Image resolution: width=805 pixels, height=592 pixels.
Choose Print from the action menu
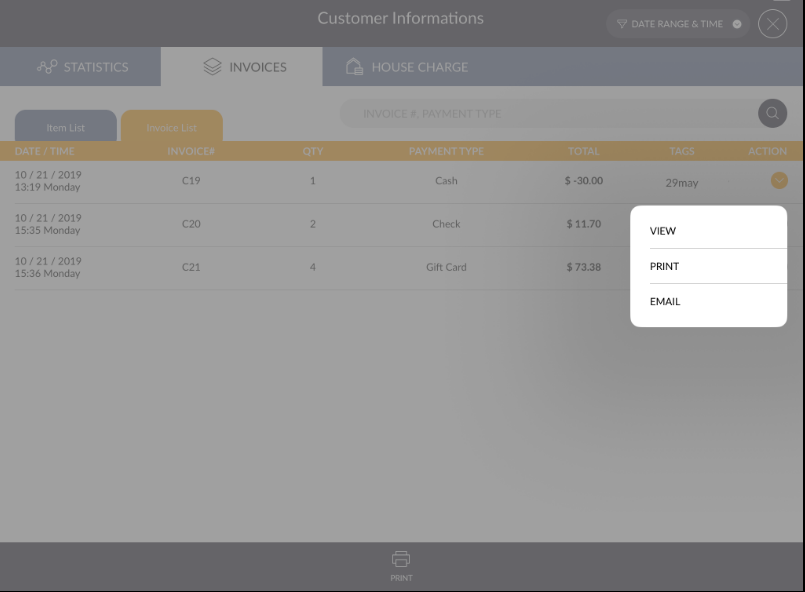(664, 266)
